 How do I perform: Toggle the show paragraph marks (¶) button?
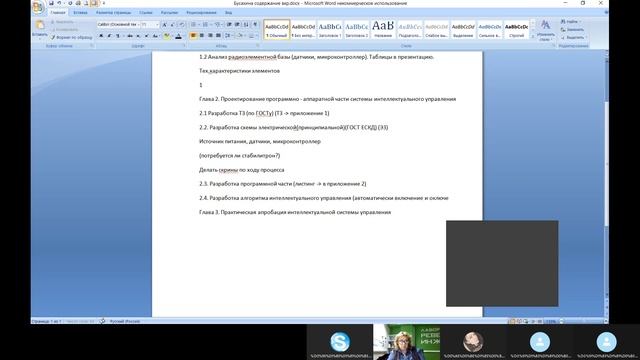(255, 25)
